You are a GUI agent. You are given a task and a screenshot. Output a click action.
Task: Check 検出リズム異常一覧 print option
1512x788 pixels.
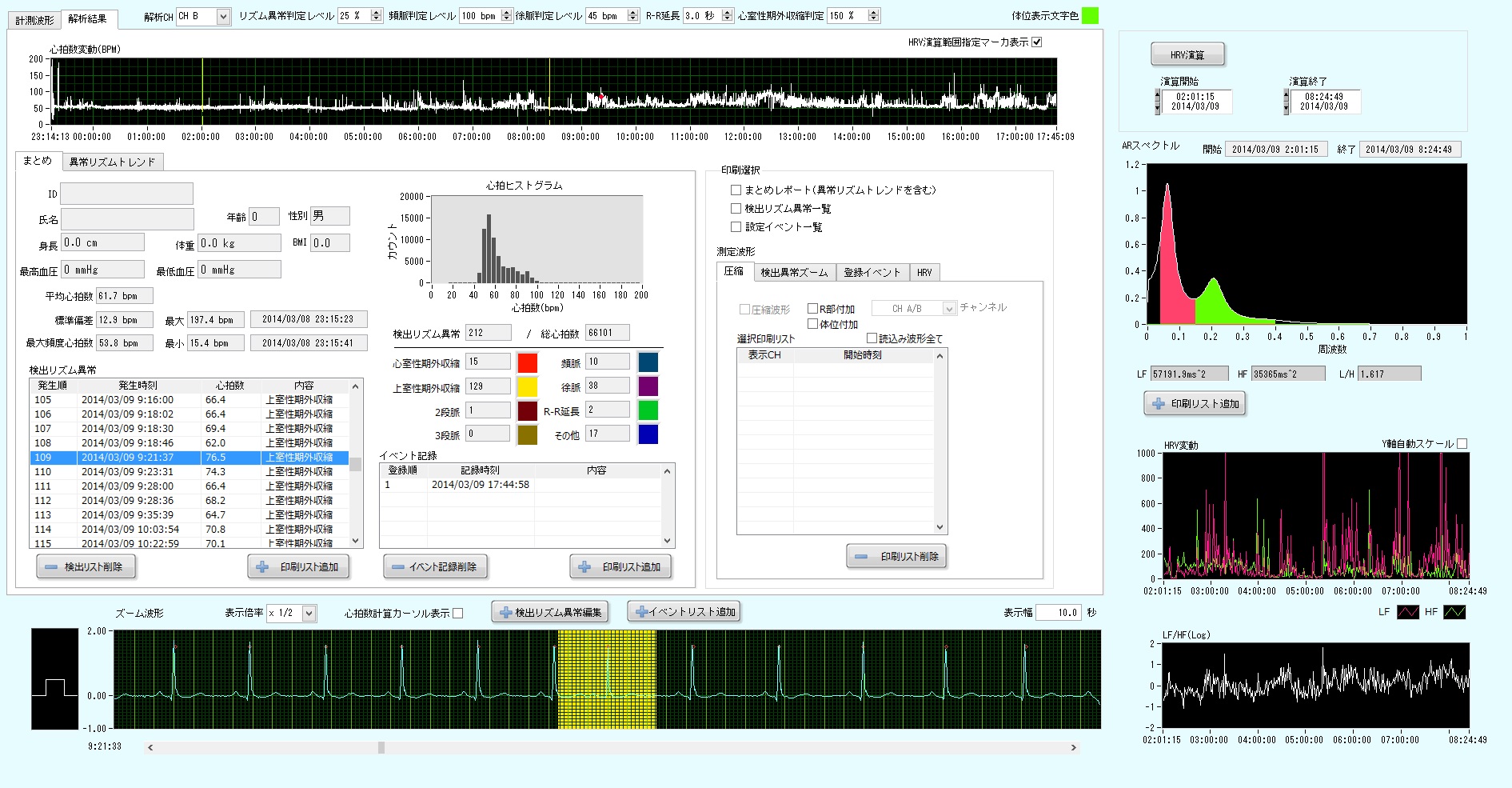pos(736,209)
